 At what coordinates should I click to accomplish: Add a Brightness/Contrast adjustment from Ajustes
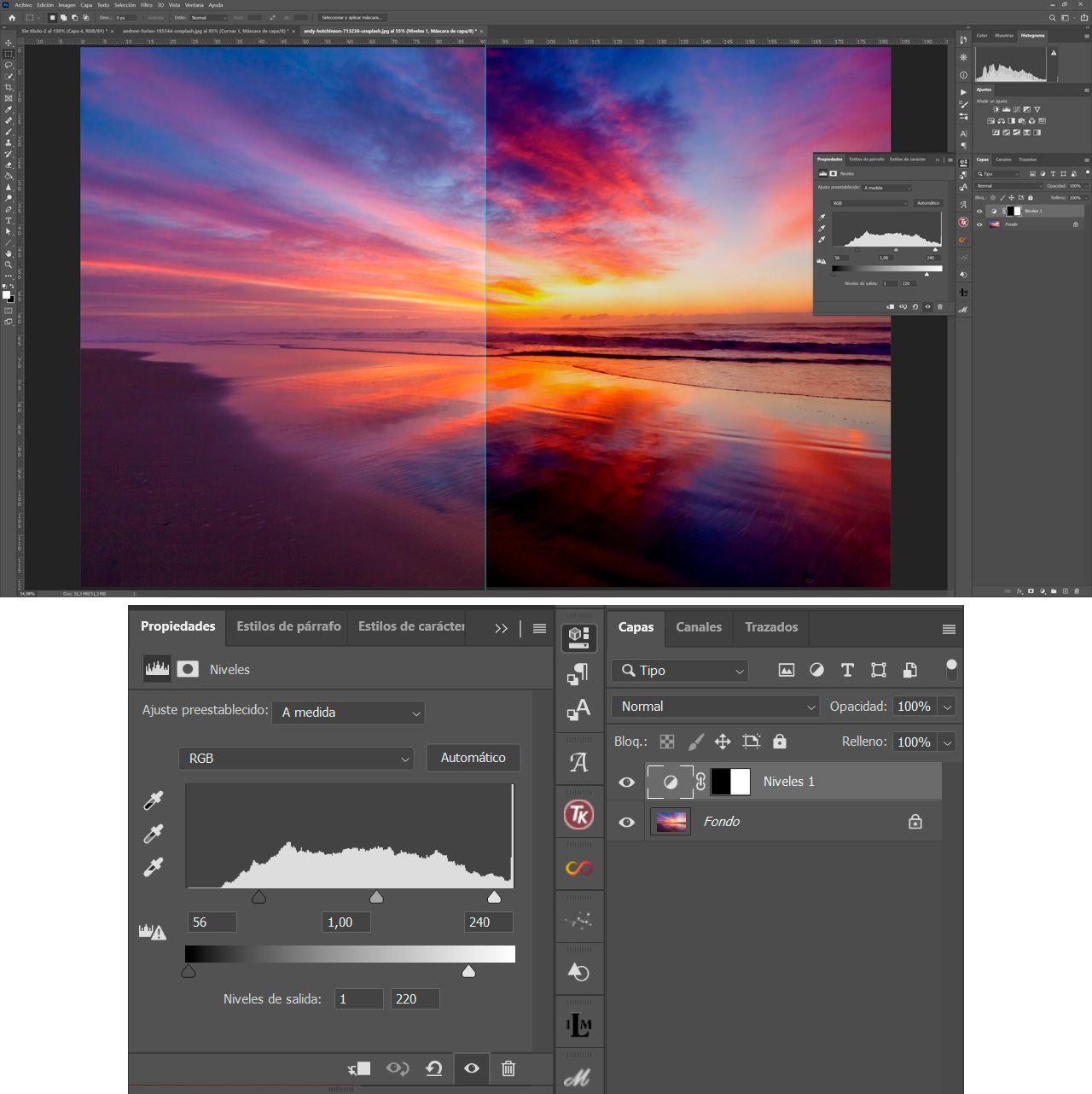(x=996, y=109)
